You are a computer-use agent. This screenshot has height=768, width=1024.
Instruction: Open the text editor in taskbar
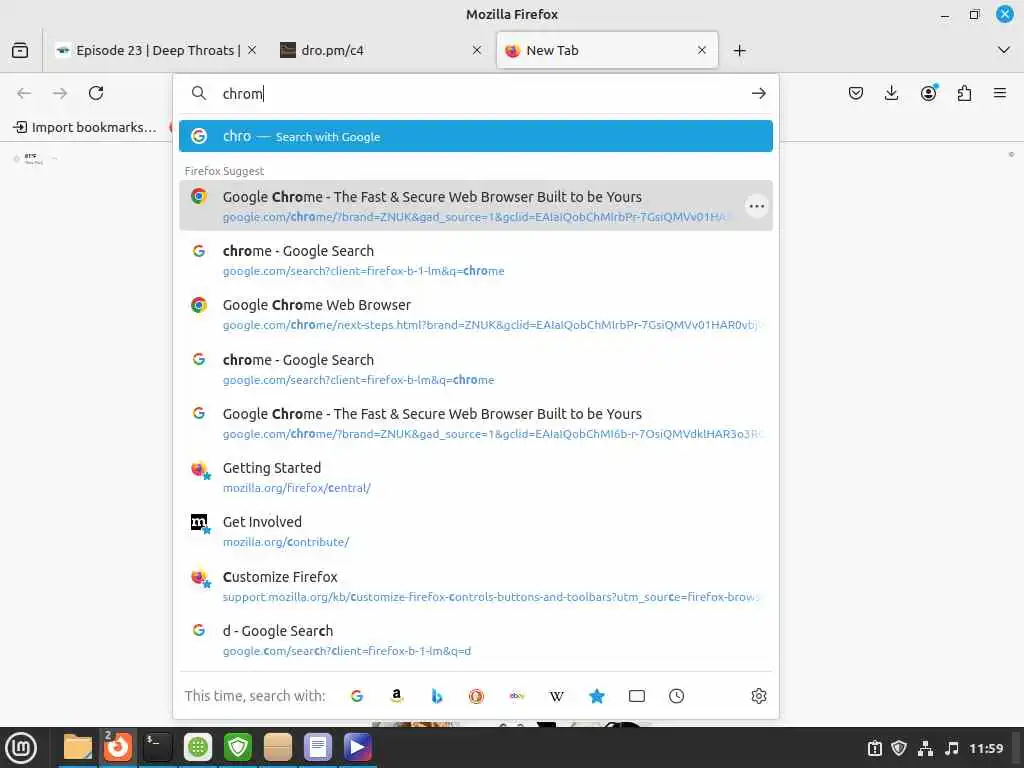317,747
